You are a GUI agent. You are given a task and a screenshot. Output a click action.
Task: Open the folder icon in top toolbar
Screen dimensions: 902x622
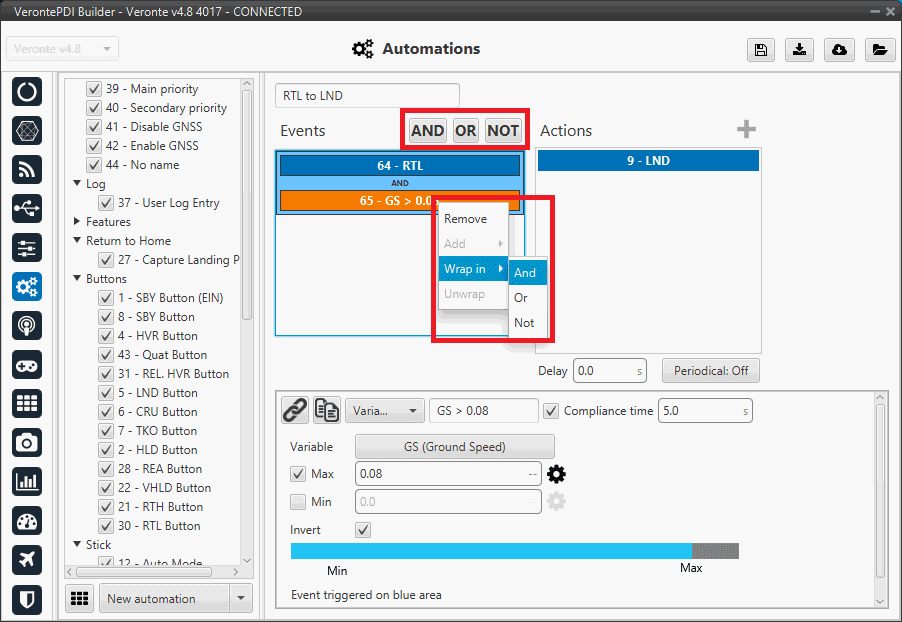pos(878,50)
